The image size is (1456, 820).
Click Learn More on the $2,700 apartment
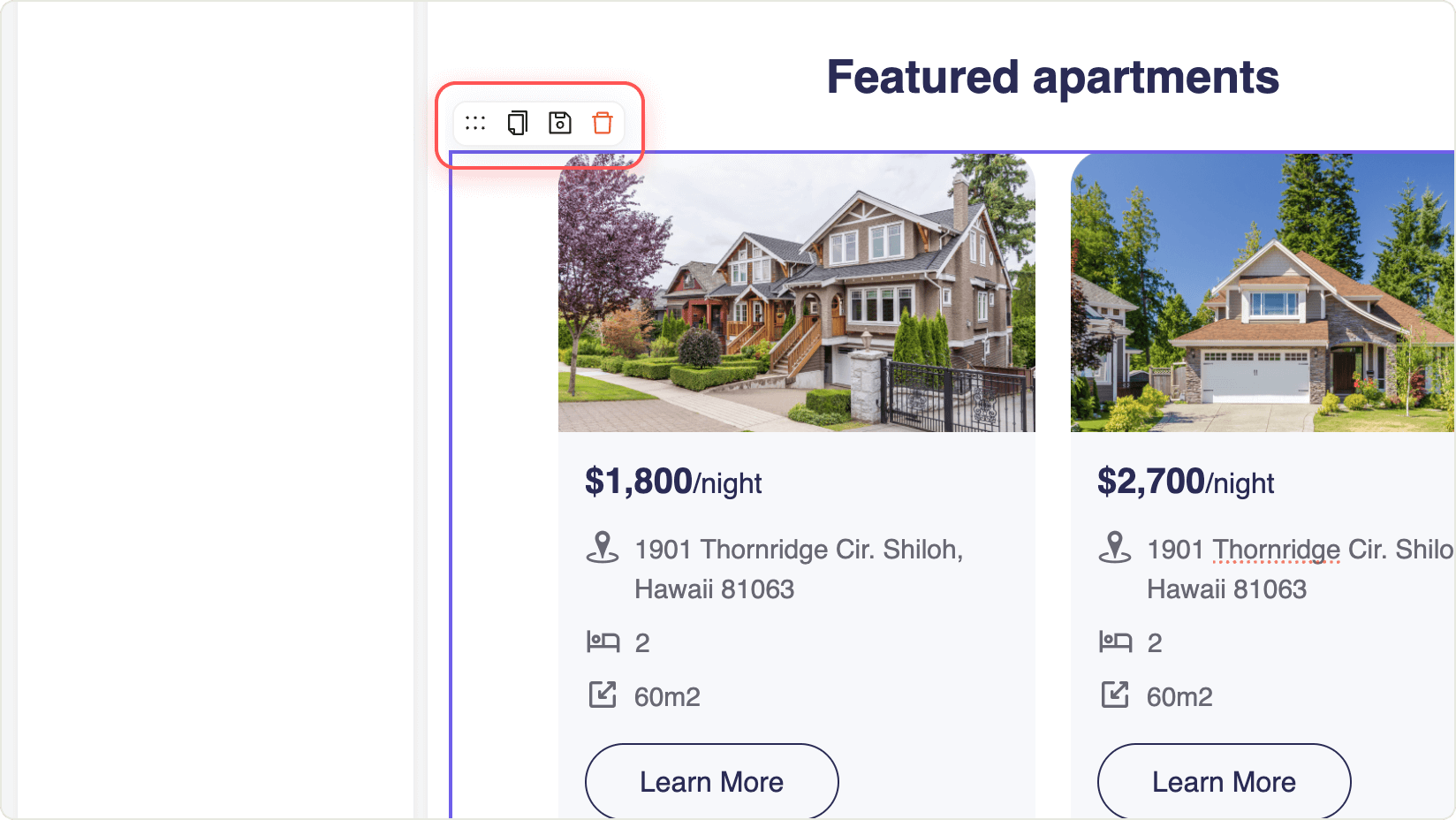[1225, 782]
